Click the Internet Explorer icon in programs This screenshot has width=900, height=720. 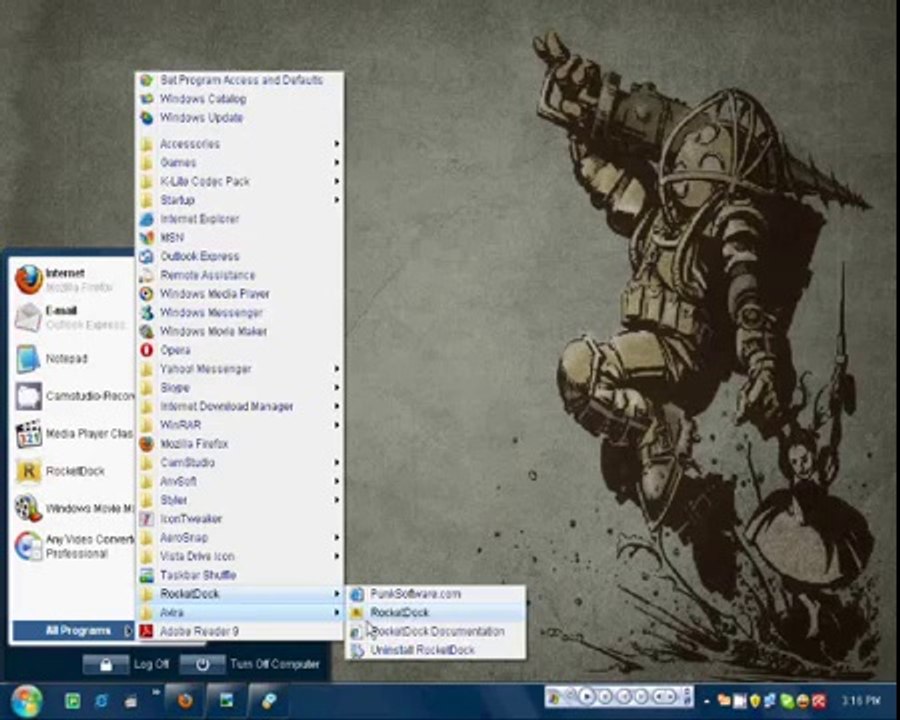[x=147, y=219]
